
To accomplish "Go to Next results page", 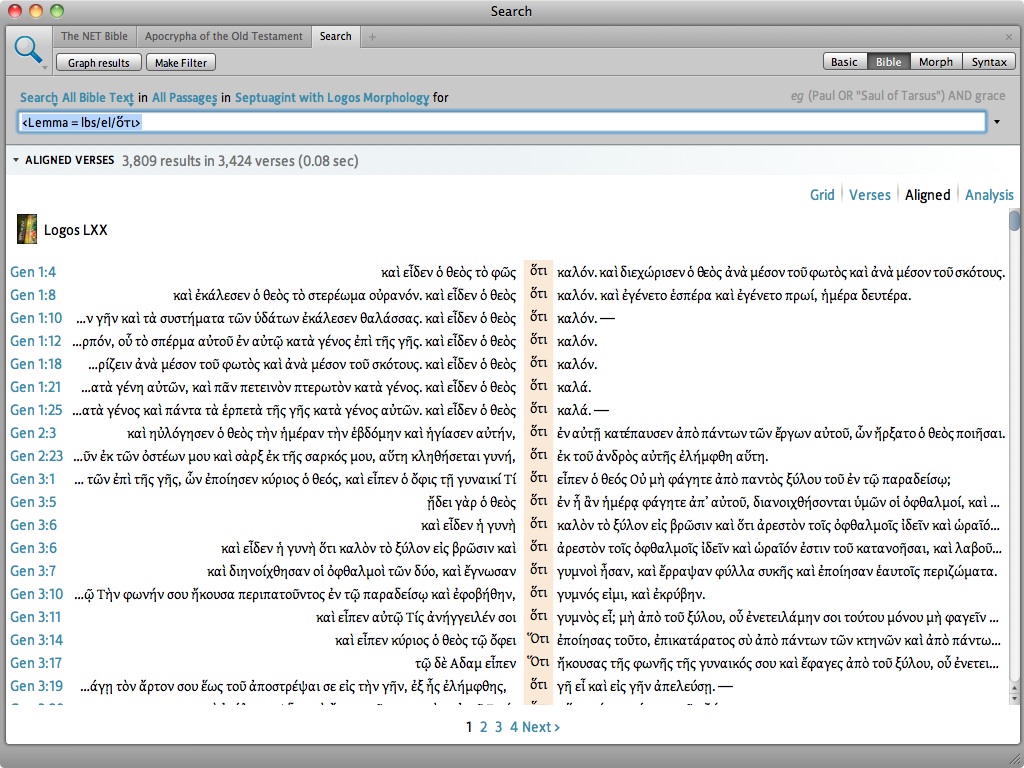I will 541,727.
